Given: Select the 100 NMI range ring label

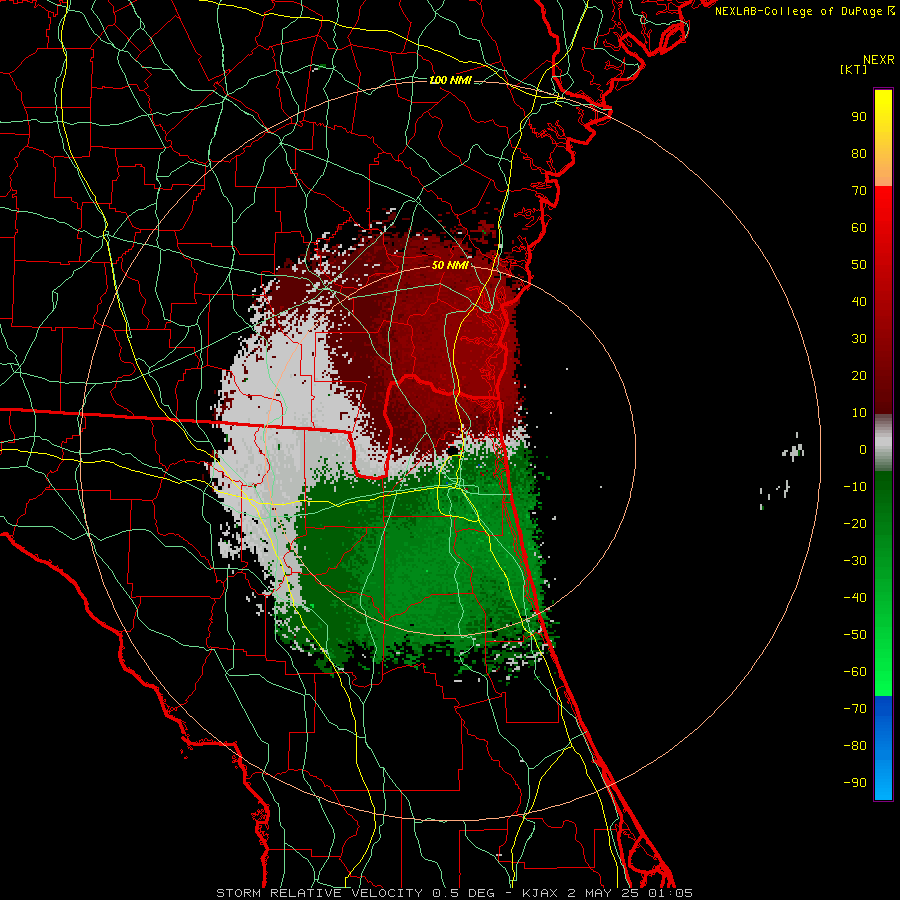Looking at the screenshot, I should coord(451,80).
